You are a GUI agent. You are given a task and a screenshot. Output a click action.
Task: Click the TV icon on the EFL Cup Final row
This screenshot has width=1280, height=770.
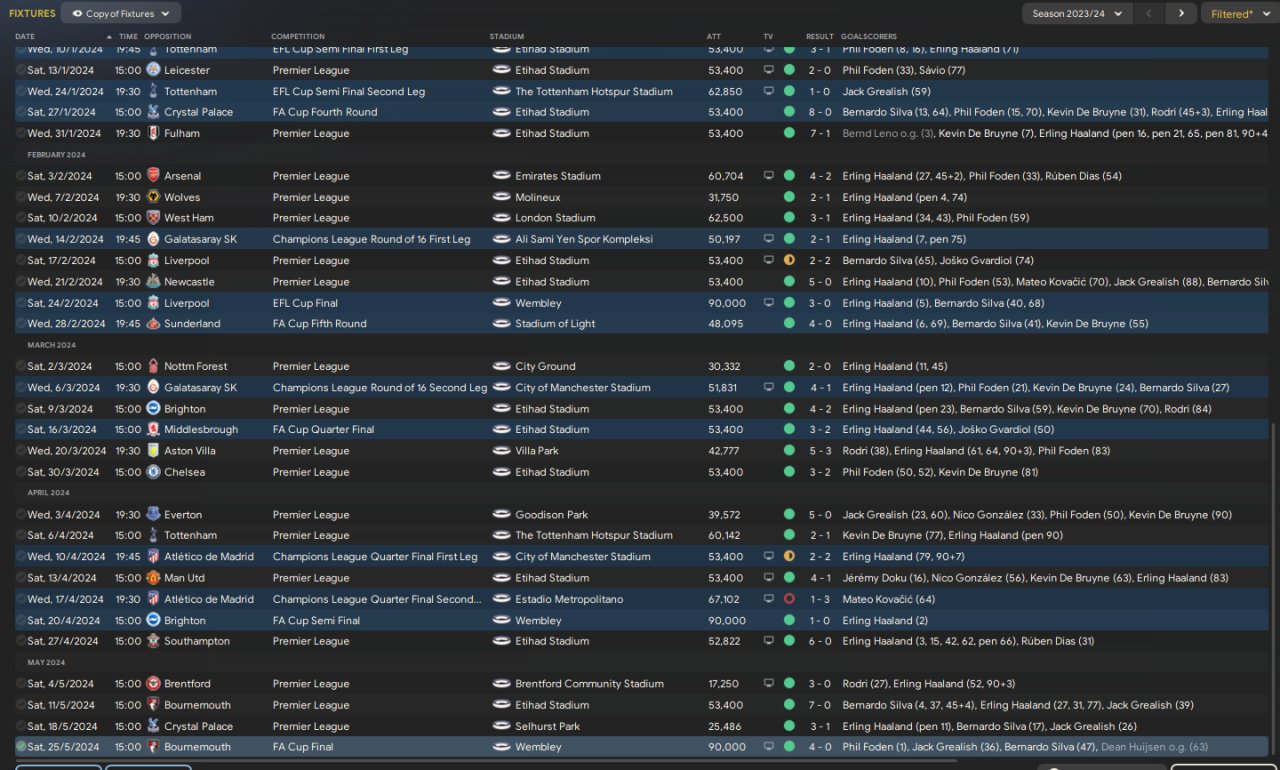pos(769,303)
